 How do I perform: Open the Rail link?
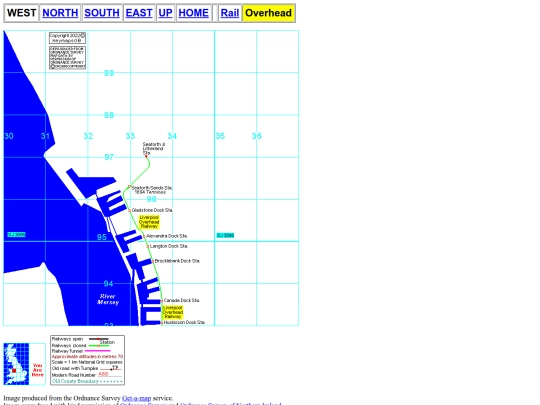coord(230,13)
